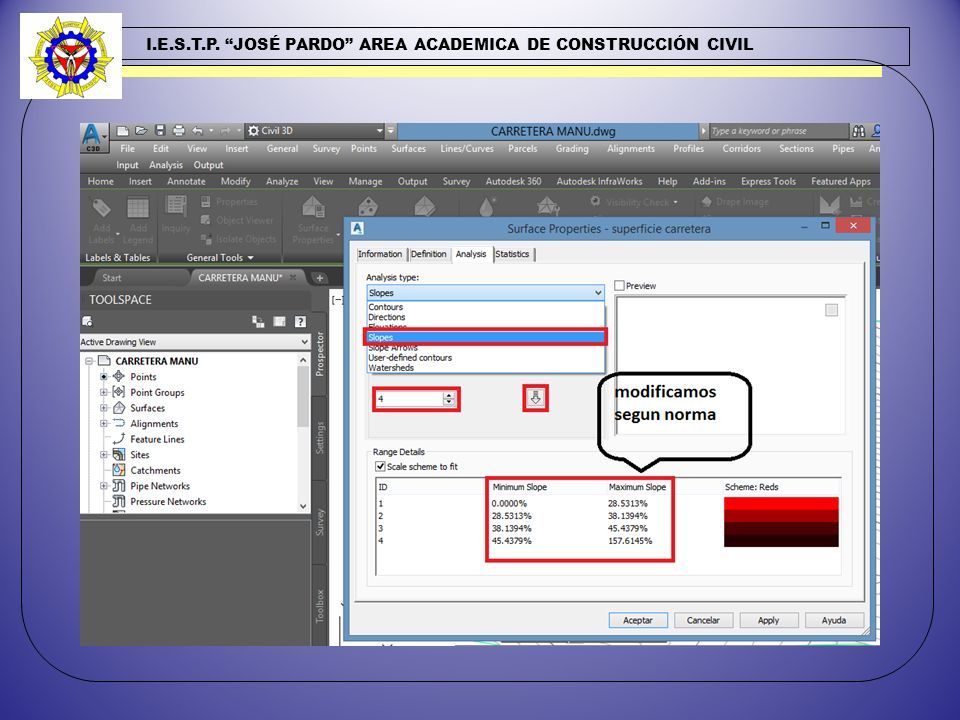Enable the Preview checkbox
960x720 pixels.
point(620,286)
